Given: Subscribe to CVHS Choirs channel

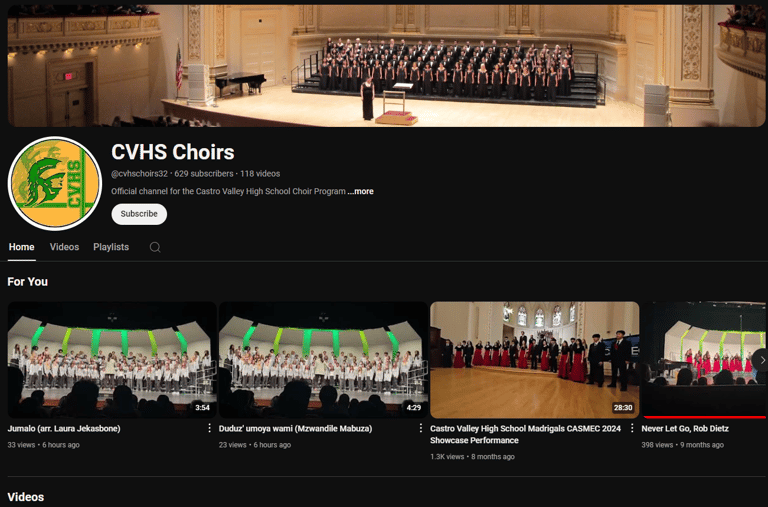Looking at the screenshot, I should (139, 214).
